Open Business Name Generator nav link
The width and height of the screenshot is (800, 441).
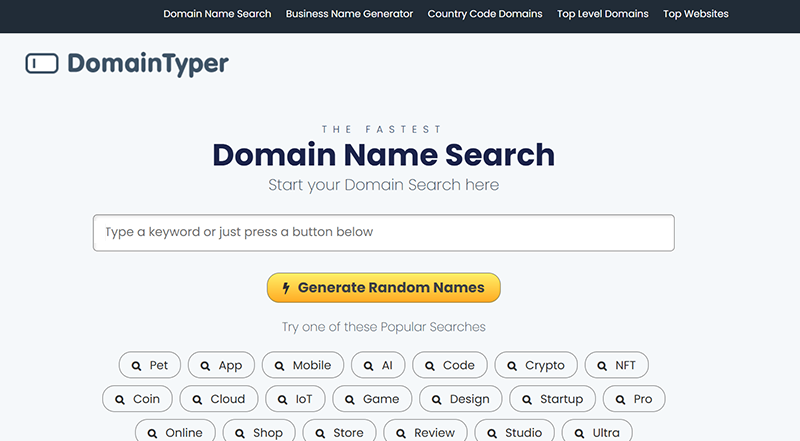coord(349,14)
